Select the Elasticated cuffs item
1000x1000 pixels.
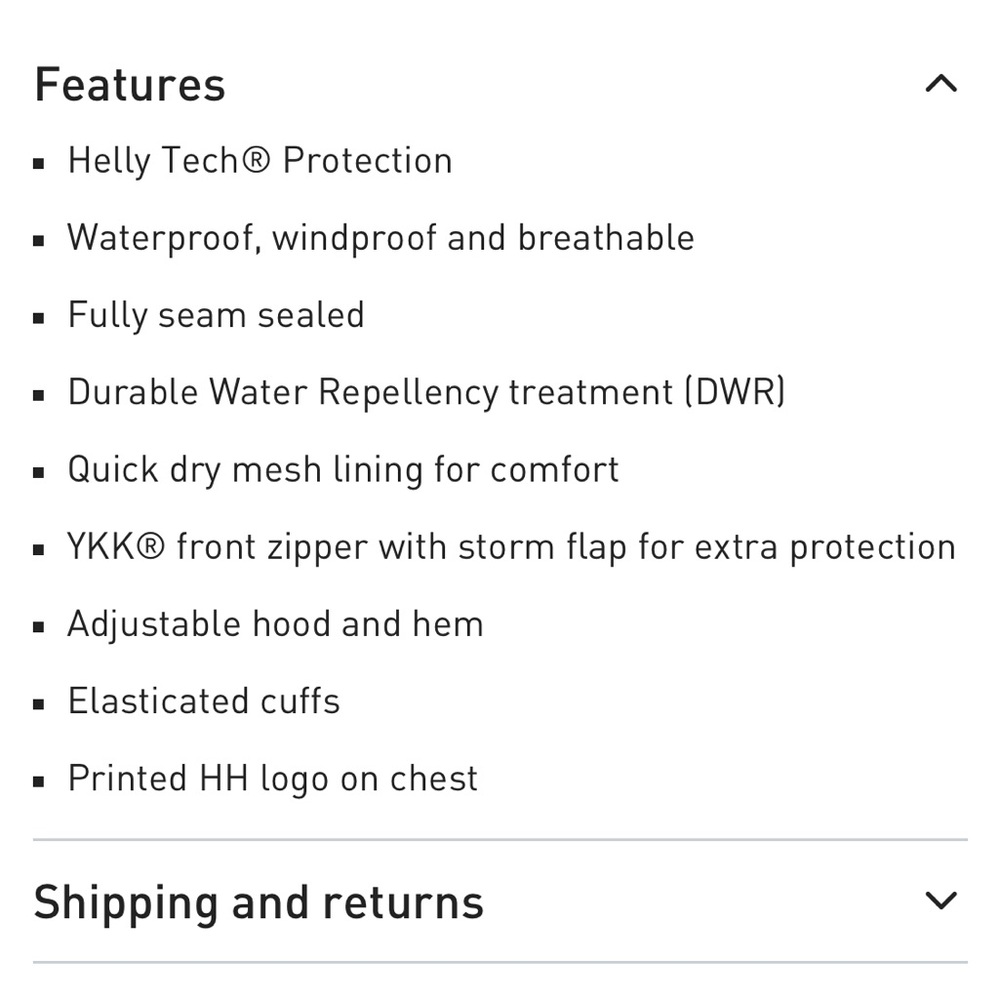coord(204,701)
